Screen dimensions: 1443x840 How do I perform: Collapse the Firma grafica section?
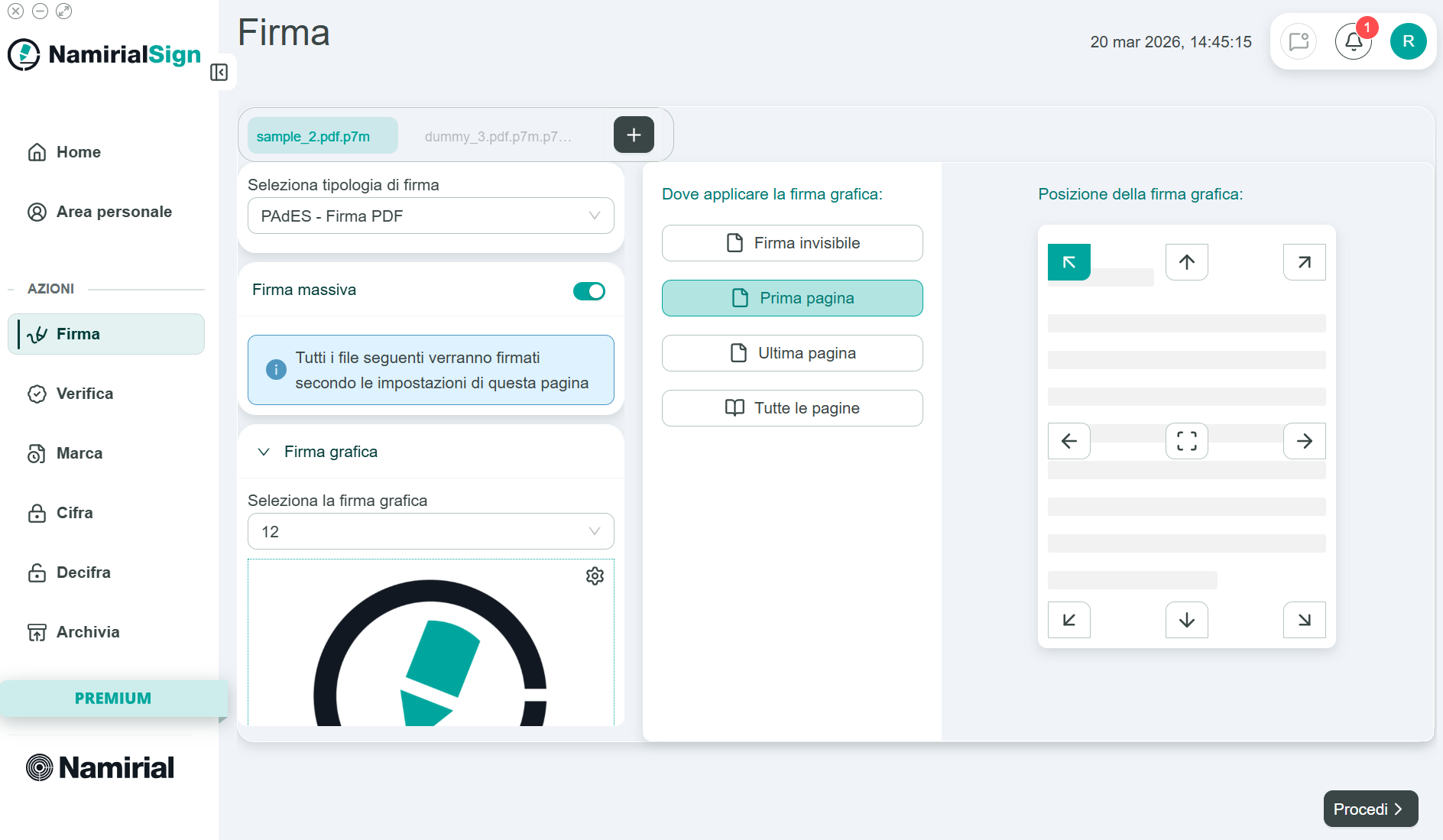point(264,452)
